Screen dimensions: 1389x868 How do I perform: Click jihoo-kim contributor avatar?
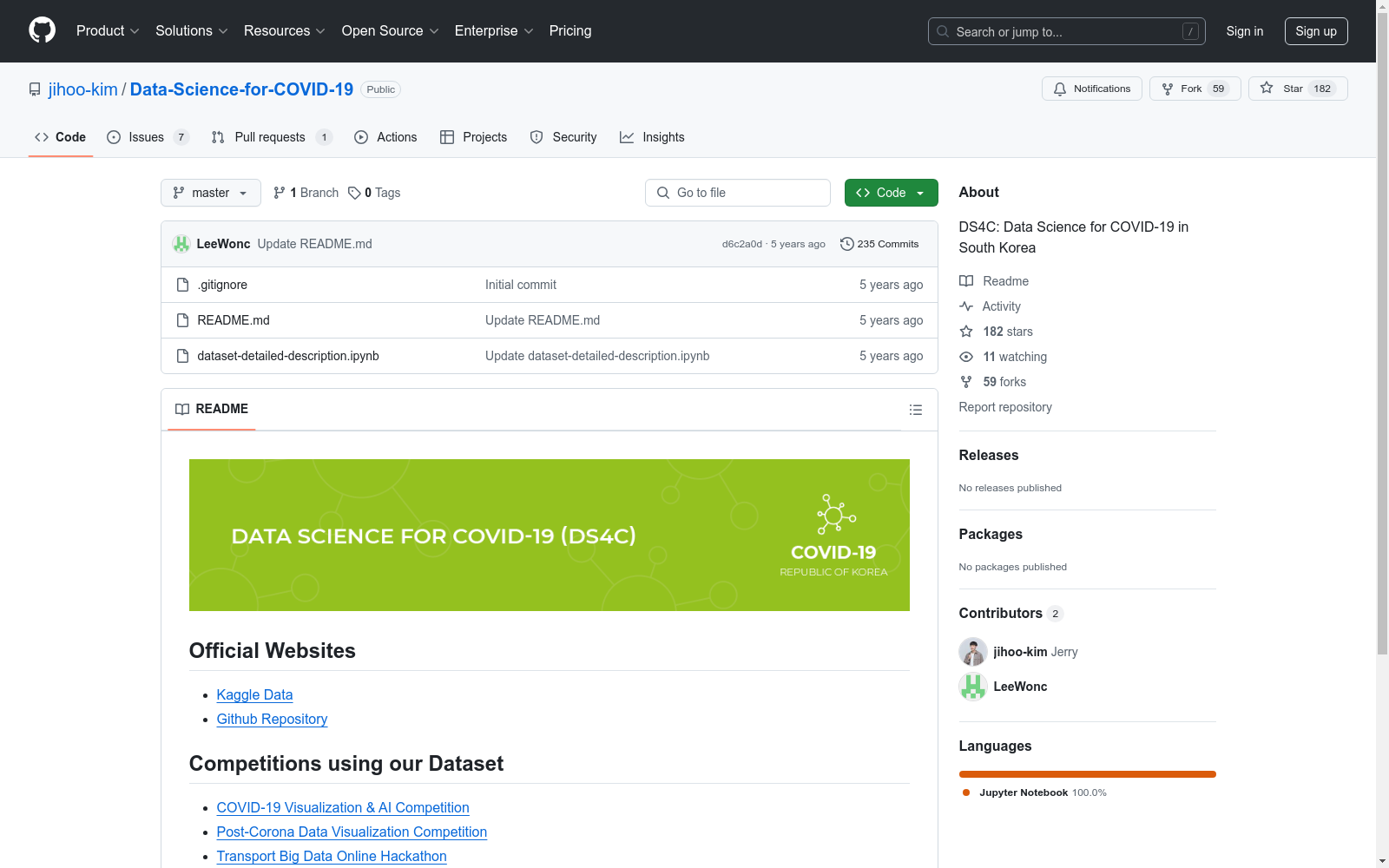tap(973, 652)
